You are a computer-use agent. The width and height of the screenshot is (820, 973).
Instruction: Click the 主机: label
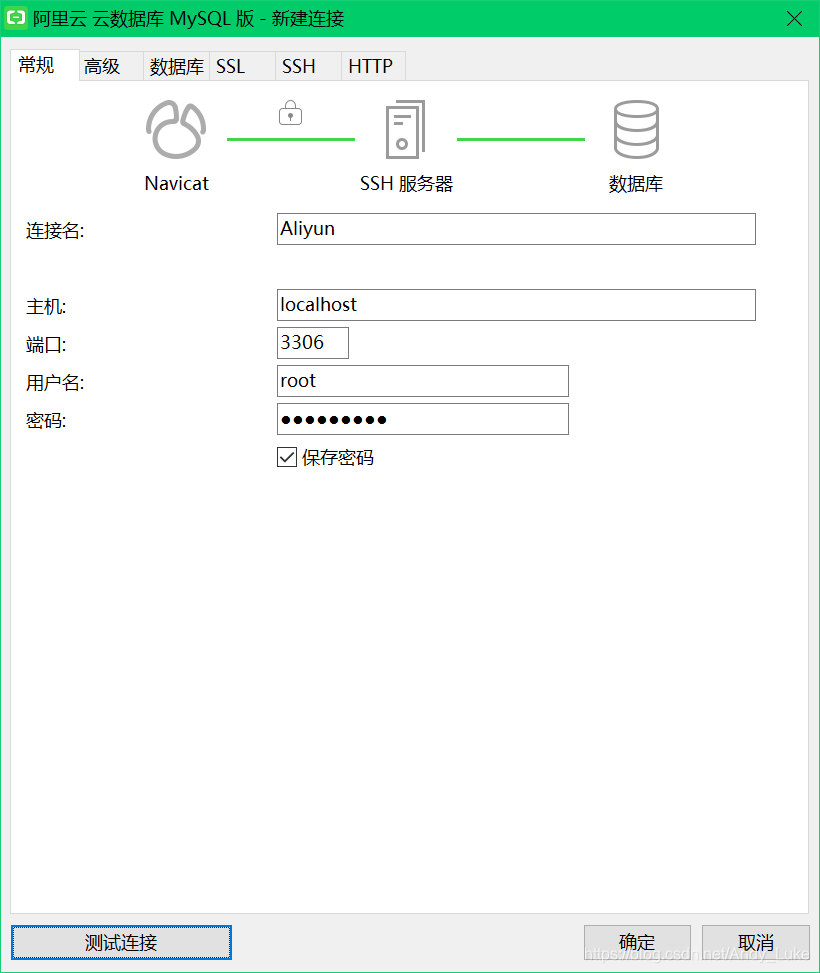(x=46, y=307)
